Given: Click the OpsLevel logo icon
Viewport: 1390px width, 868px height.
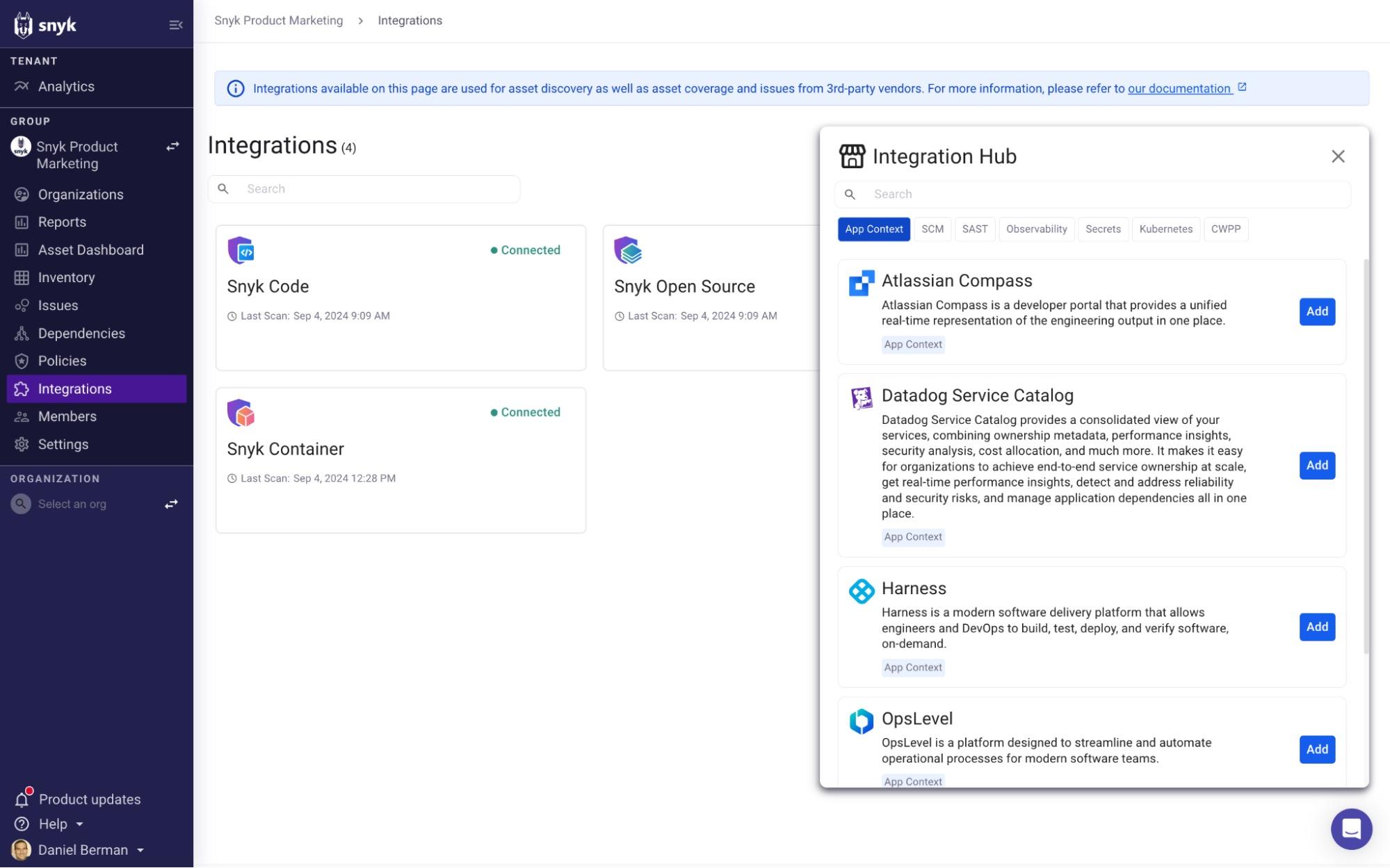Looking at the screenshot, I should [862, 721].
